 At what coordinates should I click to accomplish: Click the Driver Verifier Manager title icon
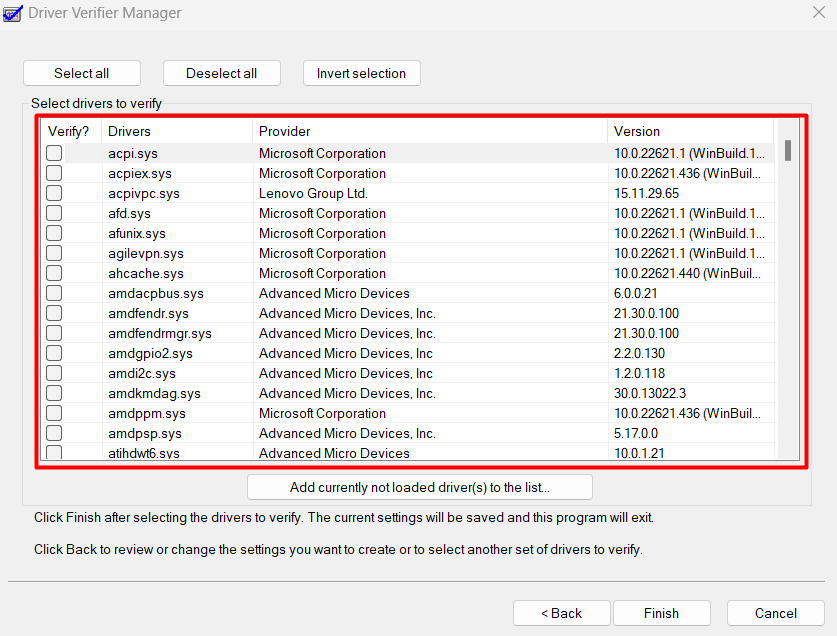click(13, 13)
